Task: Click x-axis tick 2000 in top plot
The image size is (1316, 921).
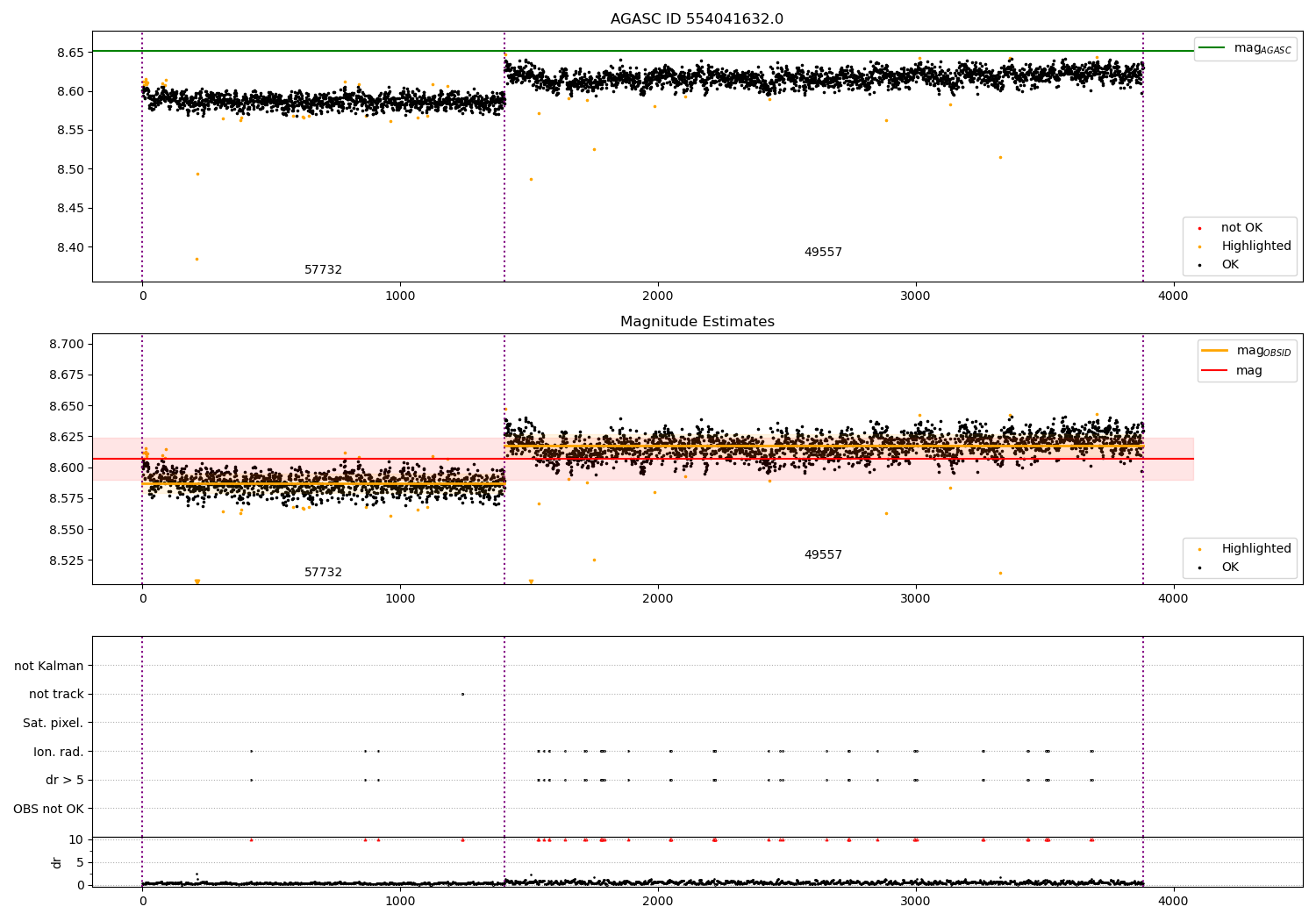Action: pyautogui.click(x=658, y=296)
